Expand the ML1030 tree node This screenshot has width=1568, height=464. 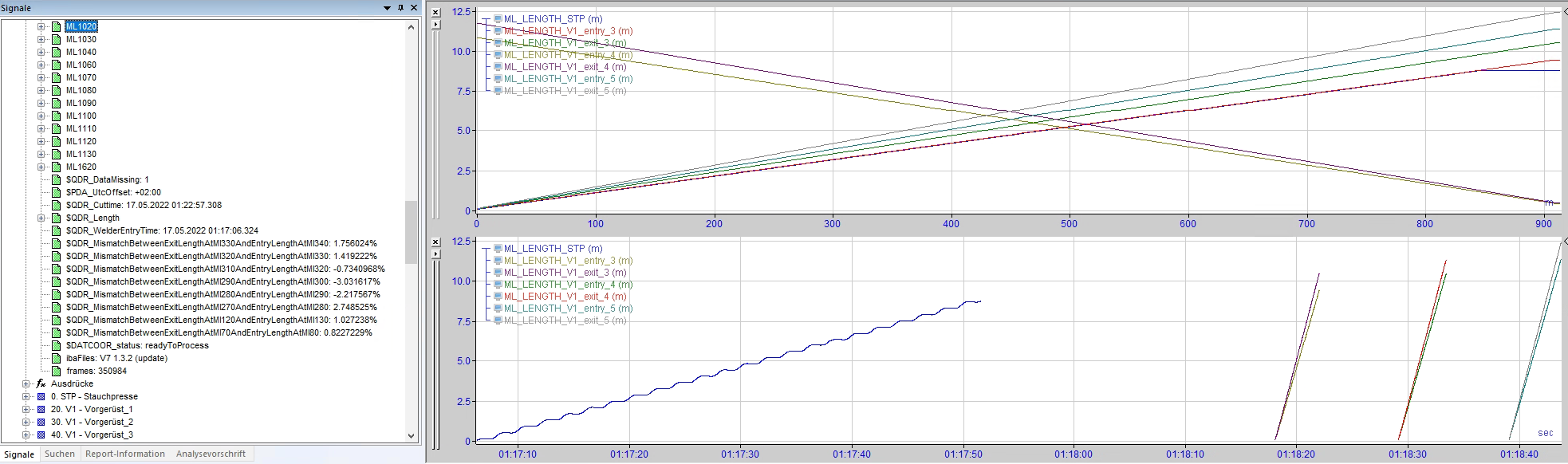tap(41, 39)
